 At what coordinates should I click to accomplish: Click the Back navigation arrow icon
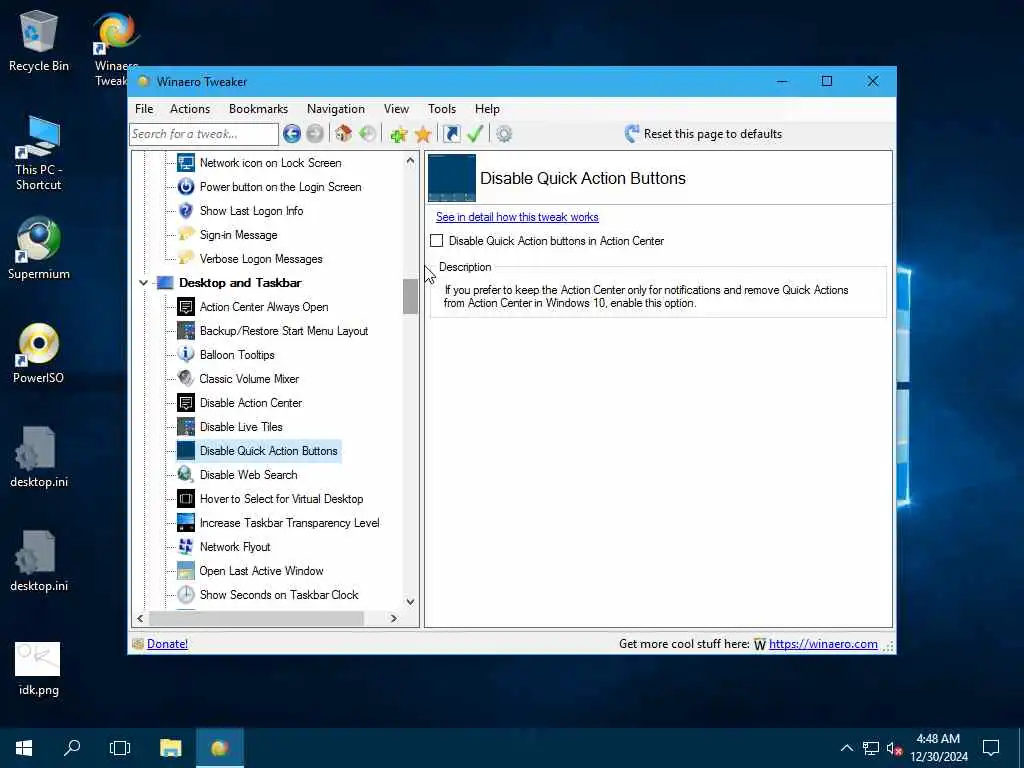point(292,134)
